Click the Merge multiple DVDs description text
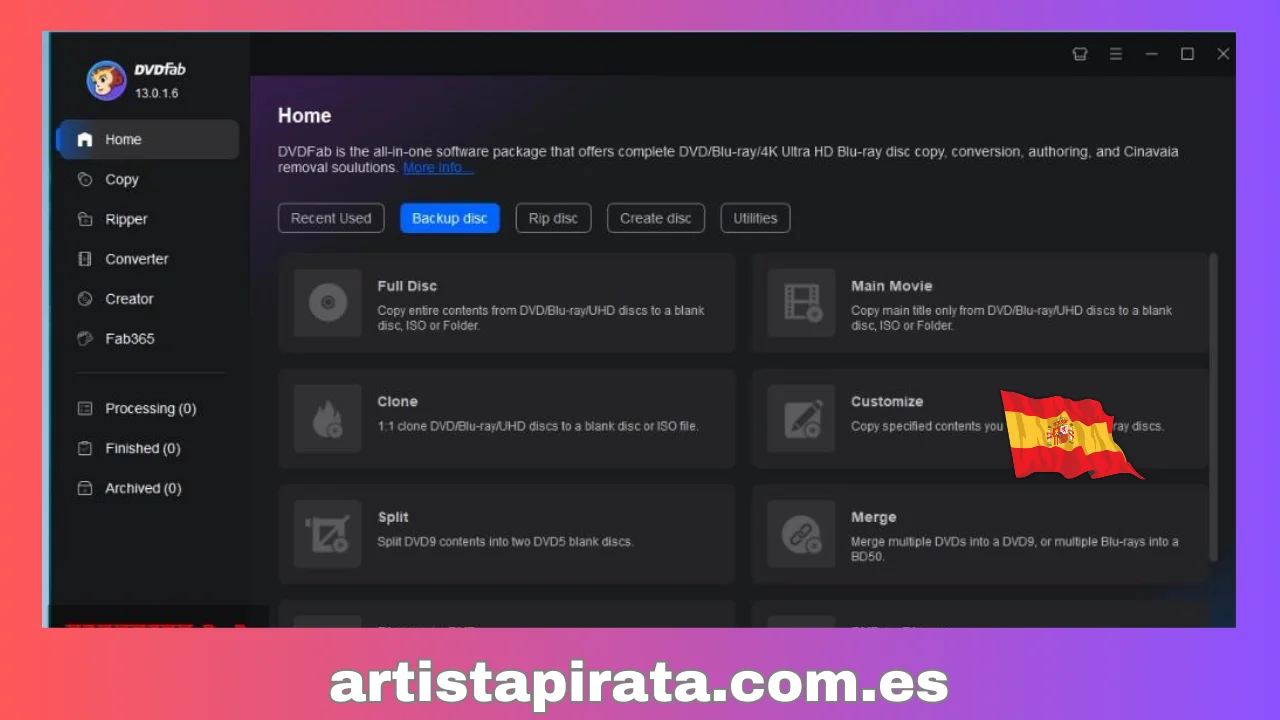1280x720 pixels. pyautogui.click(x=1014, y=549)
